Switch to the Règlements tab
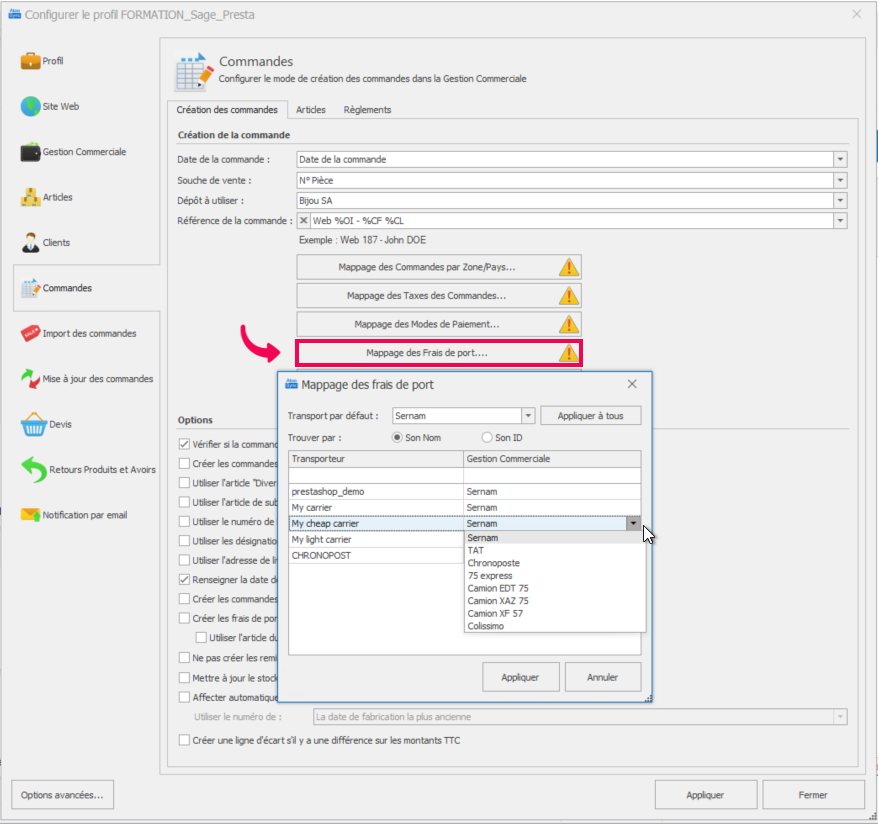This screenshot has height=824, width=878. coord(367,110)
